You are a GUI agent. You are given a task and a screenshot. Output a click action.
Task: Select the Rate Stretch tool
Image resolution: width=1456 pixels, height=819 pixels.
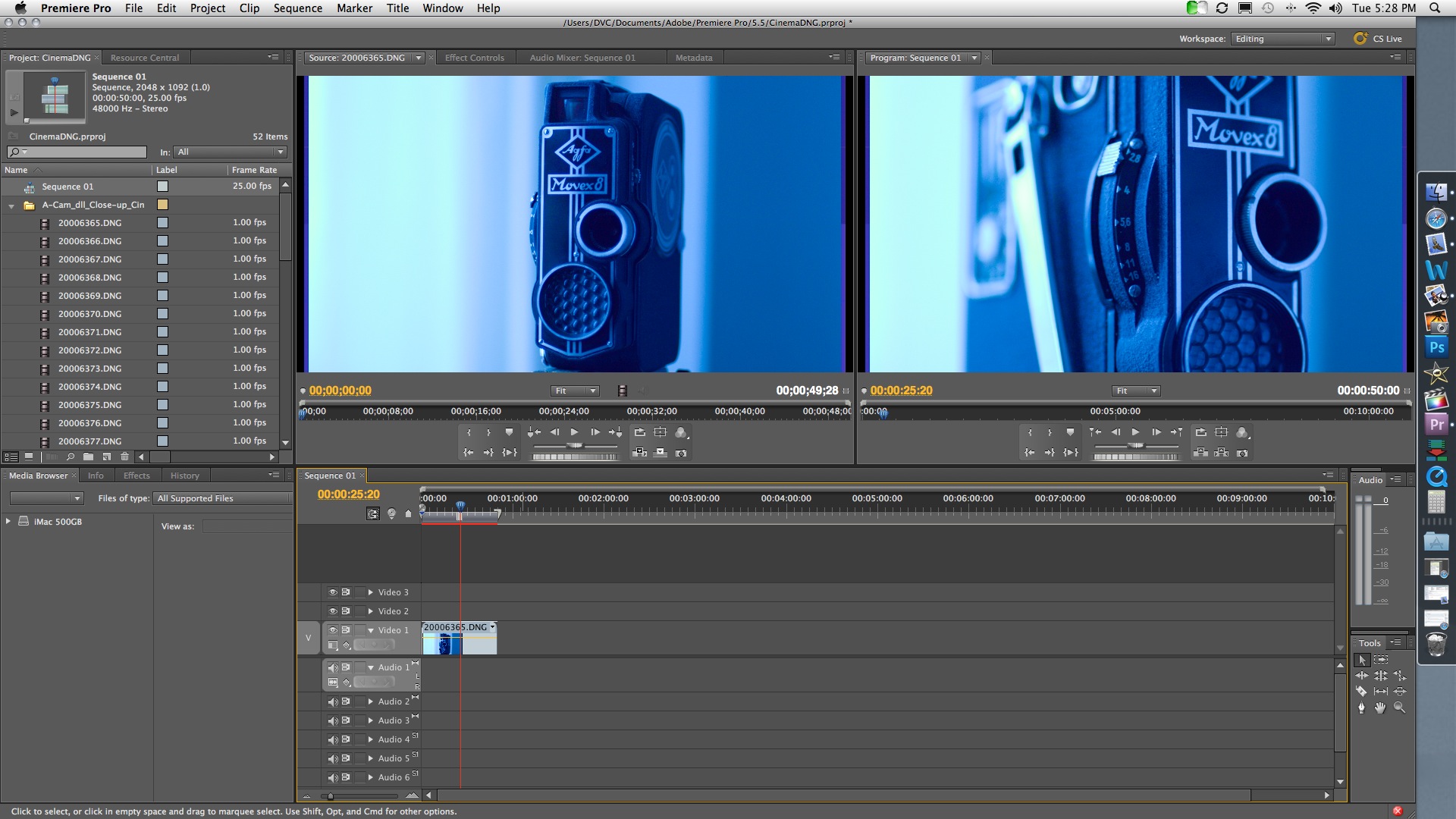1400,676
